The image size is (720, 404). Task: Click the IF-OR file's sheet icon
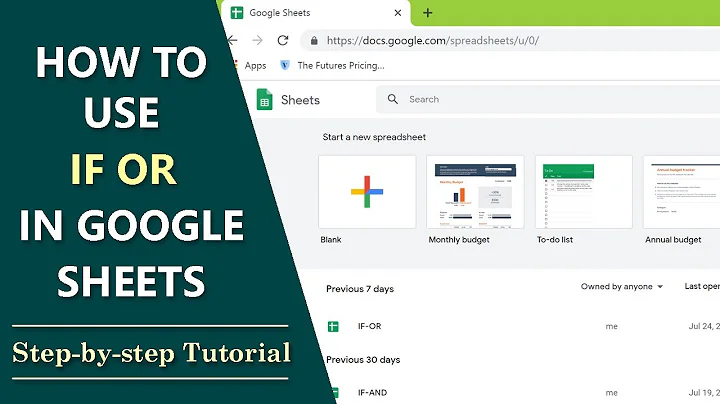(x=333, y=326)
